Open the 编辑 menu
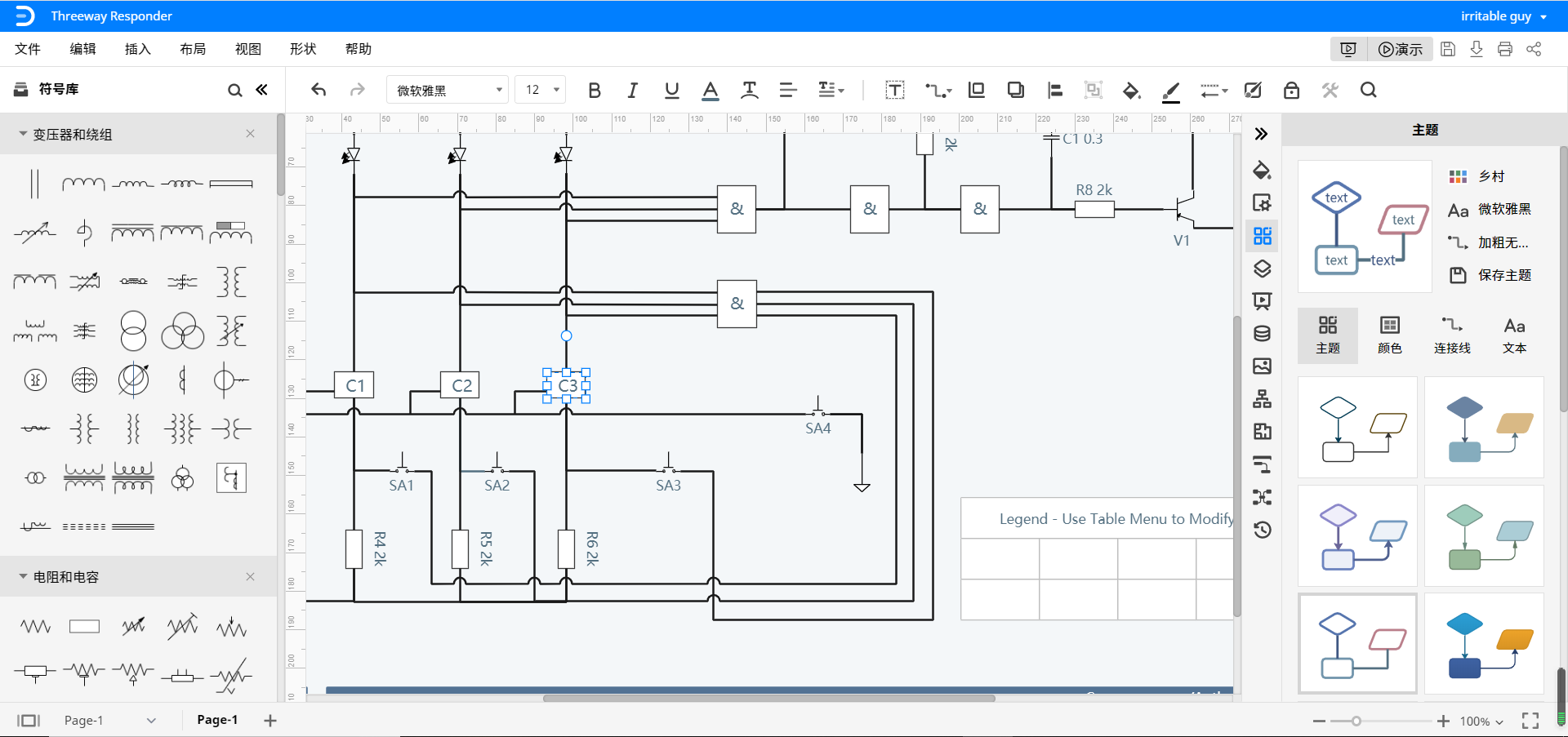The width and height of the screenshot is (1568, 737). pyautogui.click(x=82, y=49)
